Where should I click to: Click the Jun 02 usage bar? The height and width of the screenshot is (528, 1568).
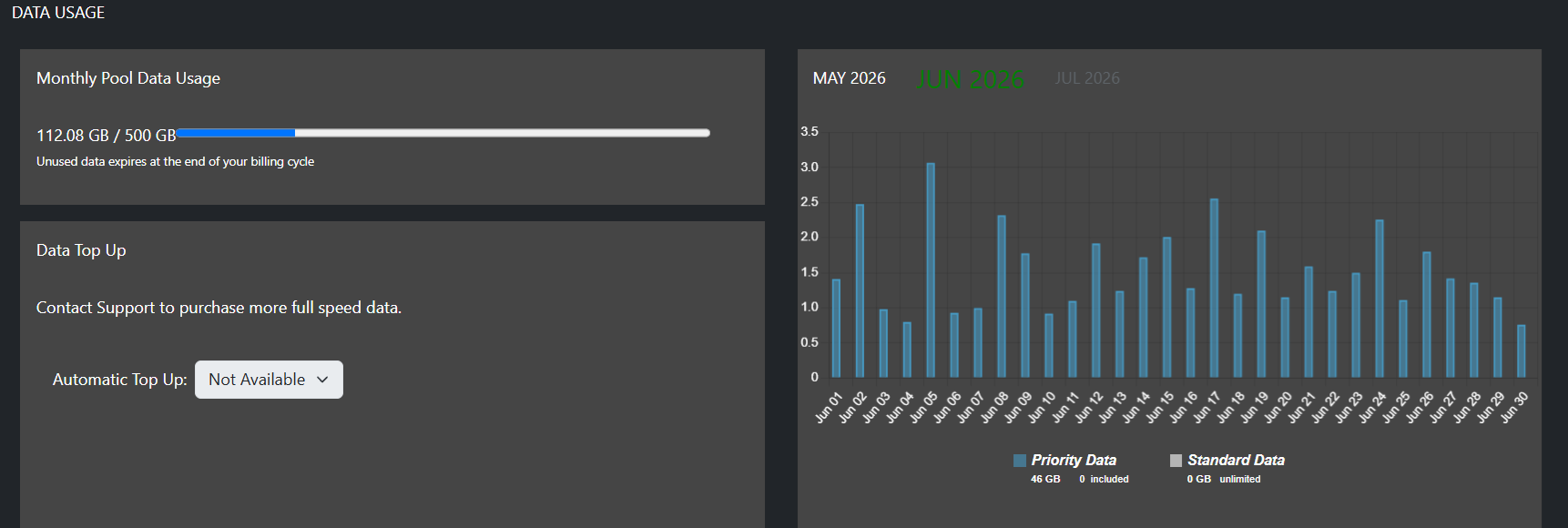[860, 291]
